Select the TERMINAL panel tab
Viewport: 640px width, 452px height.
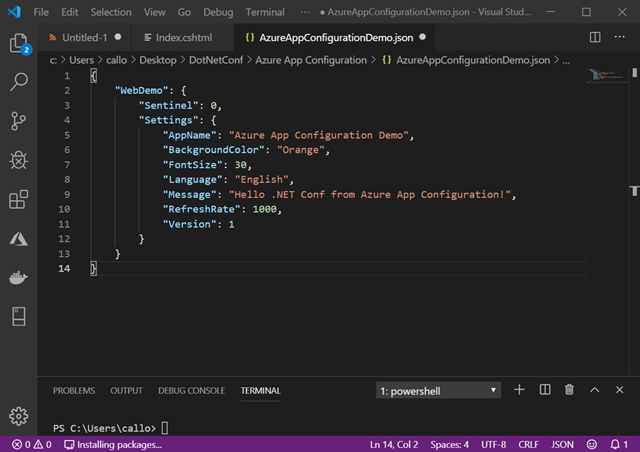click(x=260, y=391)
